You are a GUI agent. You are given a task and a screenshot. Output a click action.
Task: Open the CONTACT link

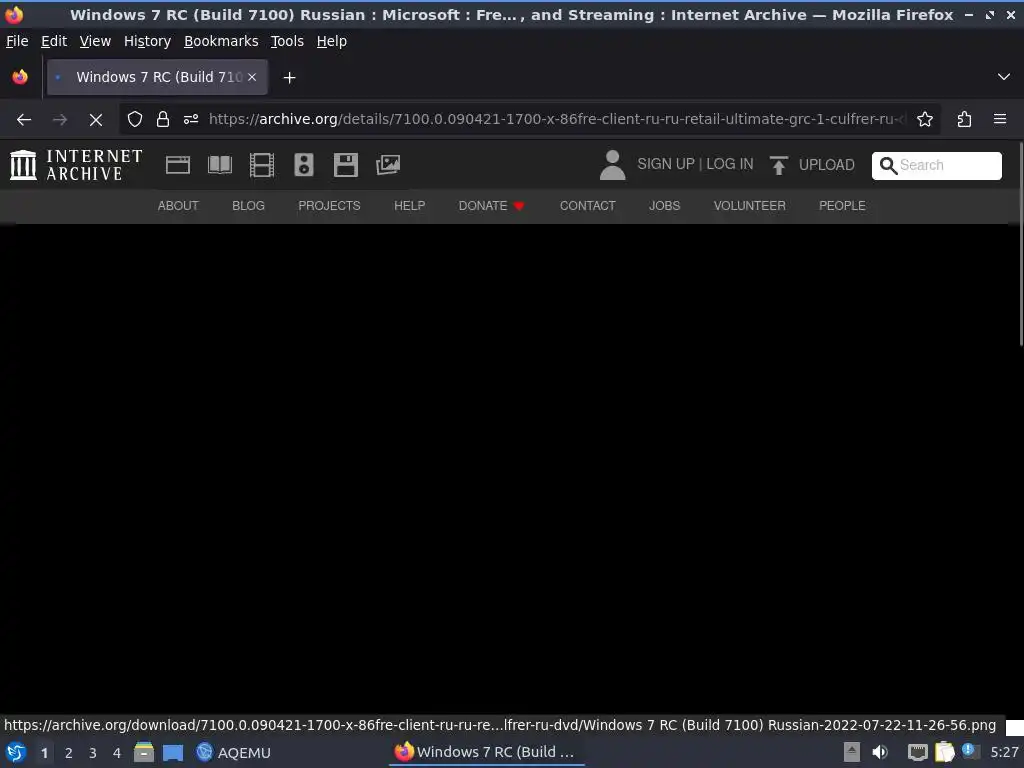587,206
